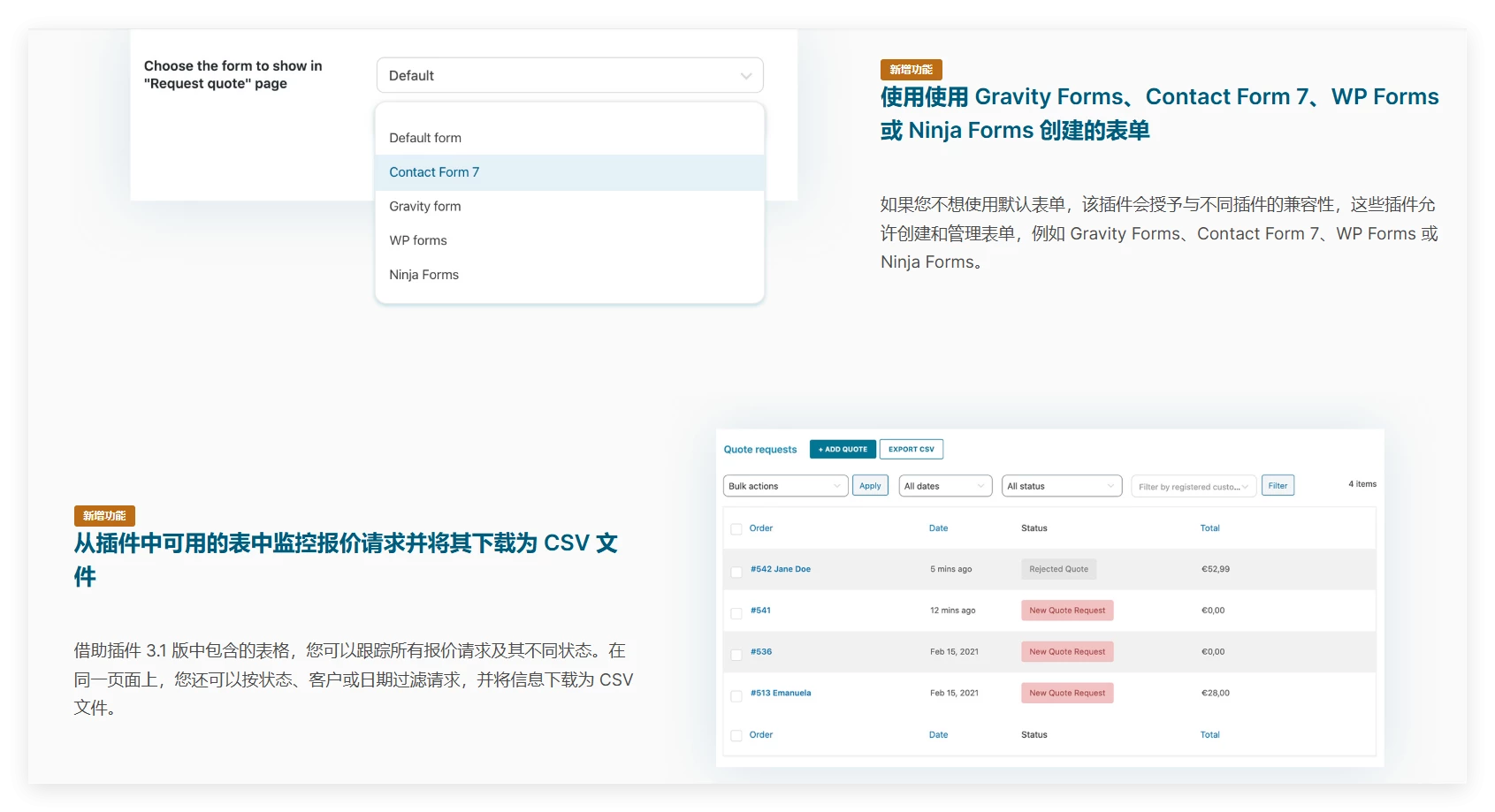Viewport: 1495px width, 812px height.
Task: Tick the checkbox beside order #536
Action: tap(736, 654)
